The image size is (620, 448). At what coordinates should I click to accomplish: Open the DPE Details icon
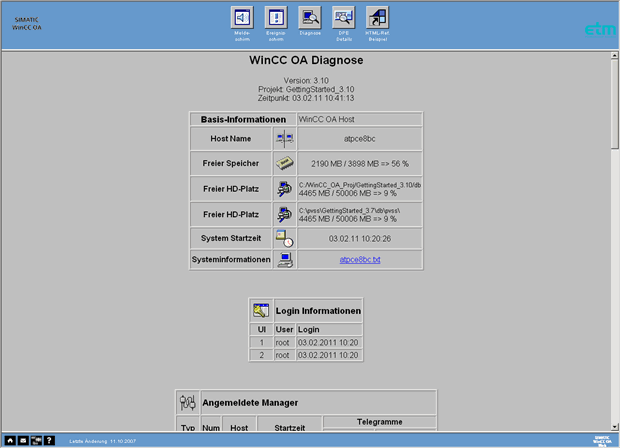click(x=344, y=17)
